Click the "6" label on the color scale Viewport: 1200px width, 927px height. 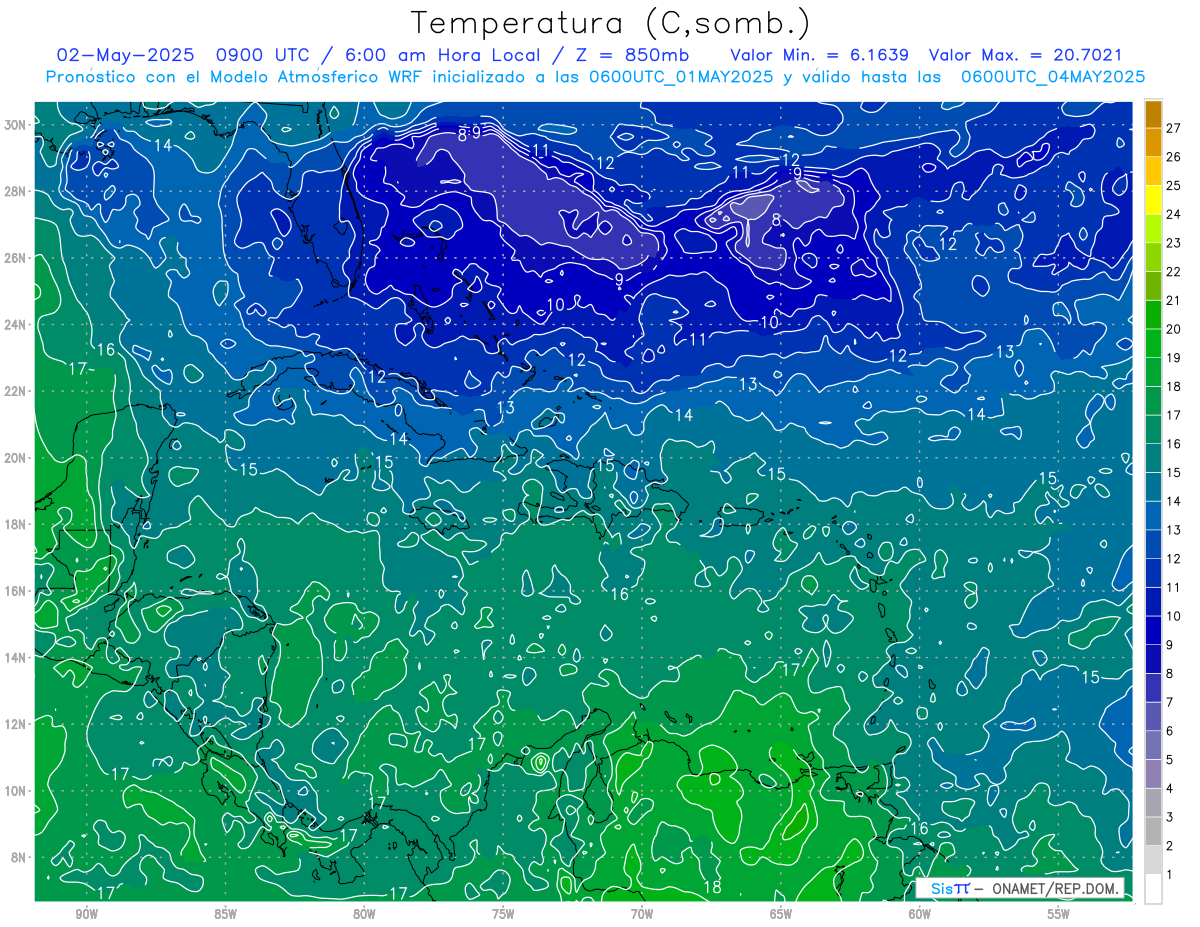(1170, 731)
